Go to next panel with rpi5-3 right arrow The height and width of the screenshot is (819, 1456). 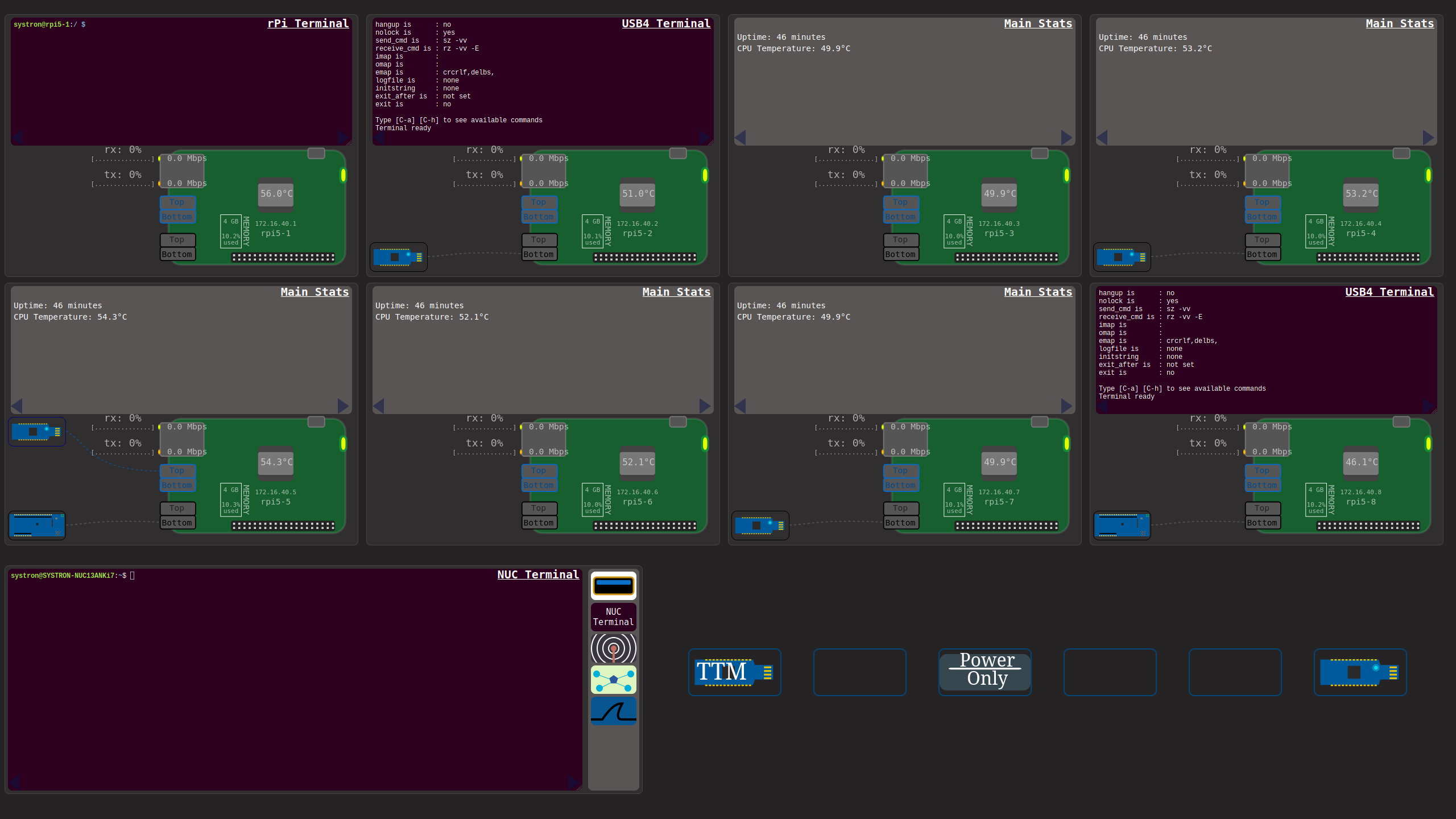click(x=1066, y=138)
